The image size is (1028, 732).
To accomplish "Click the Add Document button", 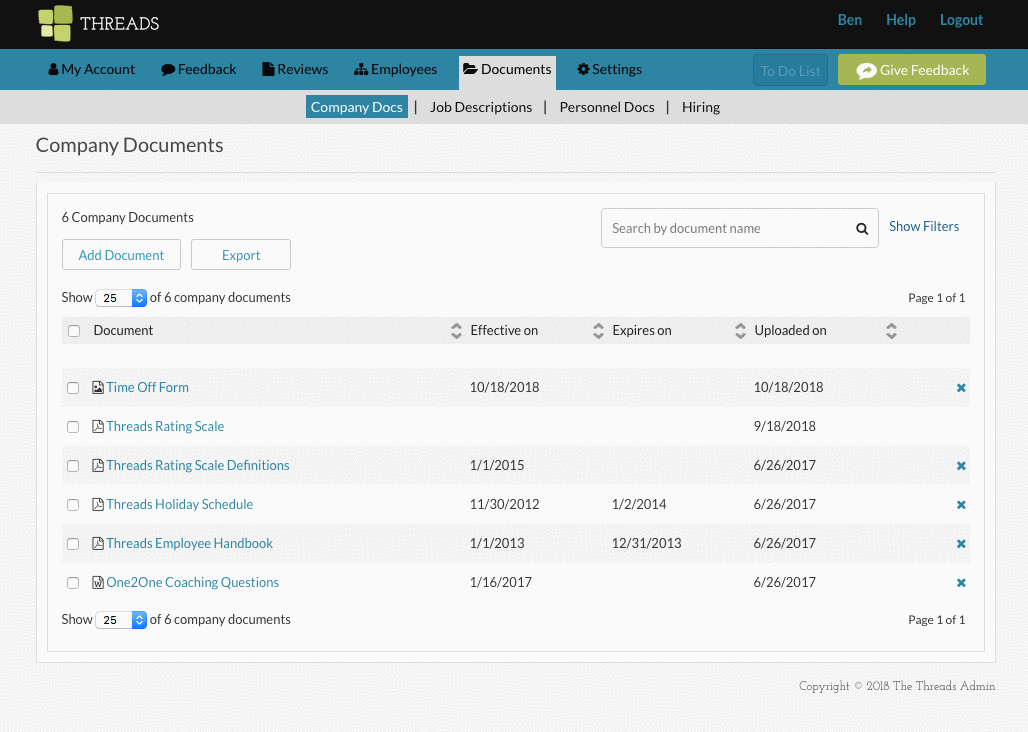I will (x=121, y=254).
